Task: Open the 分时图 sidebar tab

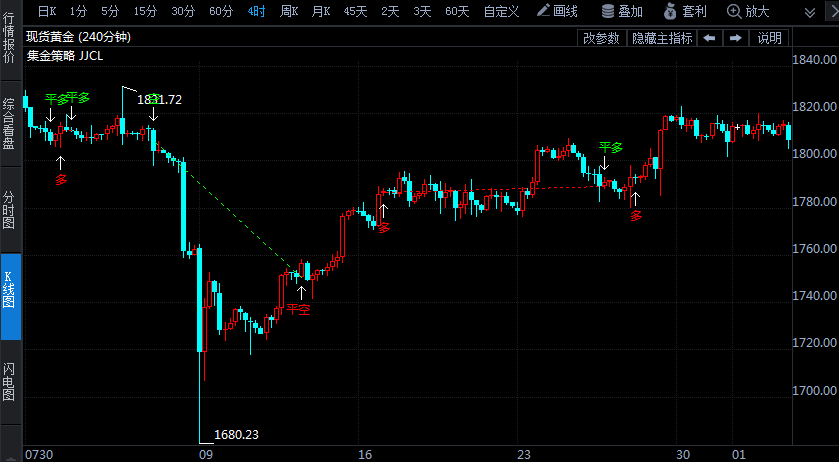Action: [9, 209]
